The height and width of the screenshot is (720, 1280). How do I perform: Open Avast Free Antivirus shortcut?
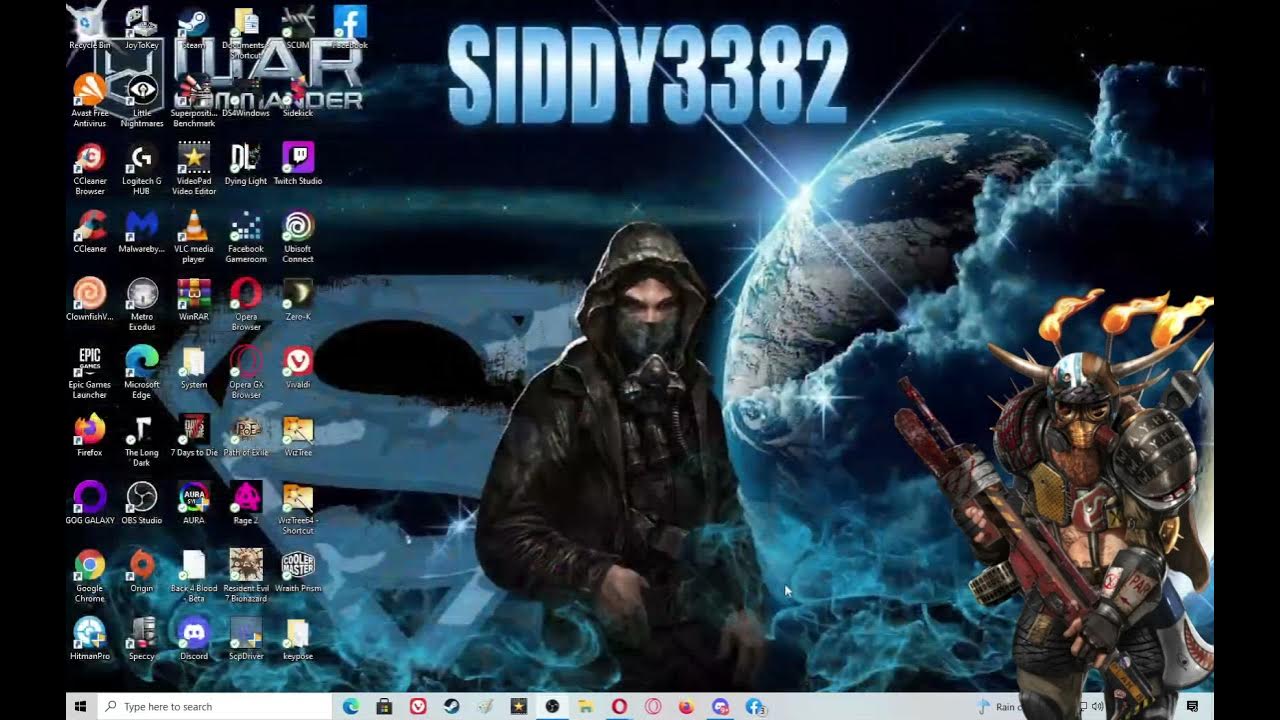click(90, 100)
